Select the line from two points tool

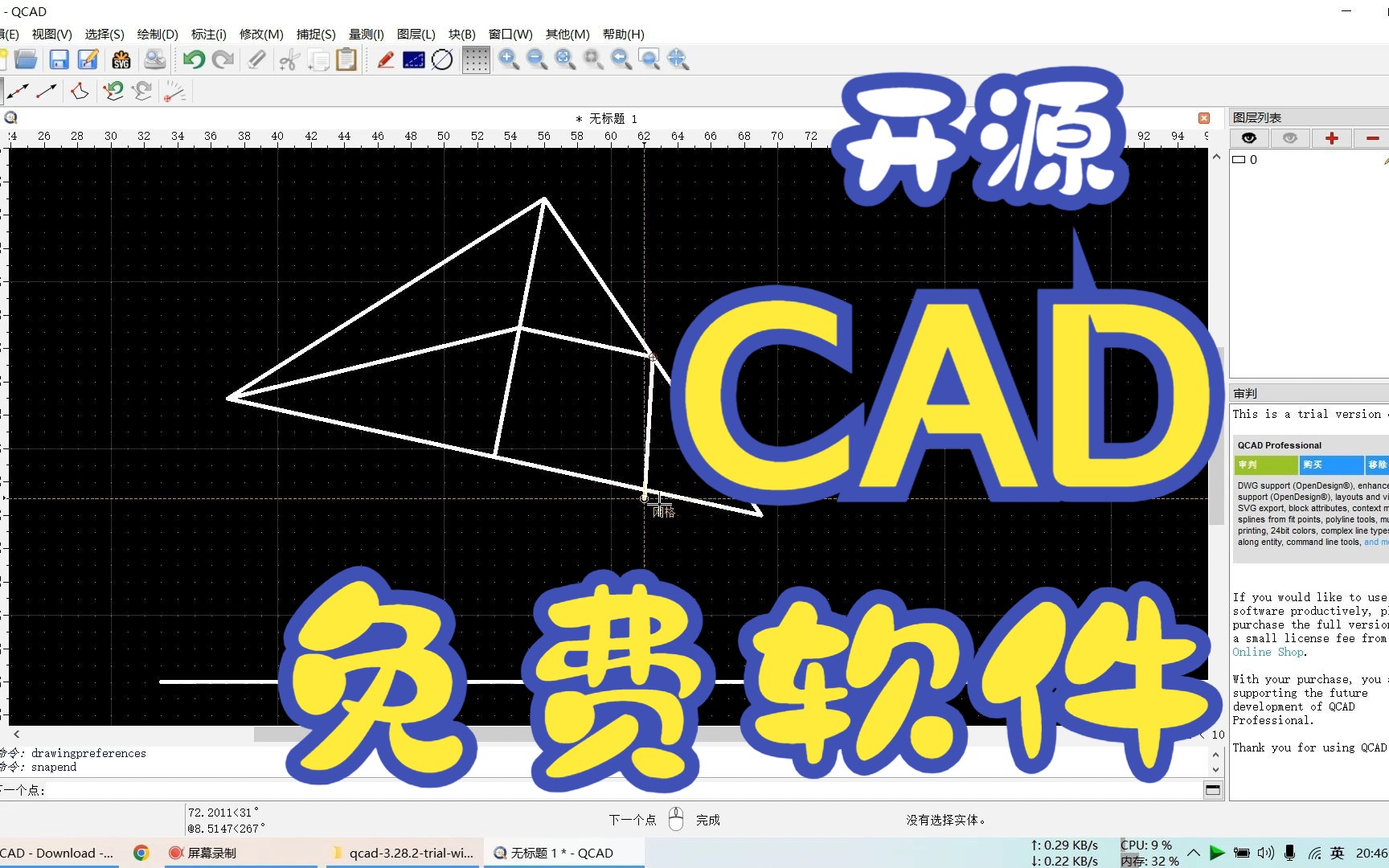point(18,92)
